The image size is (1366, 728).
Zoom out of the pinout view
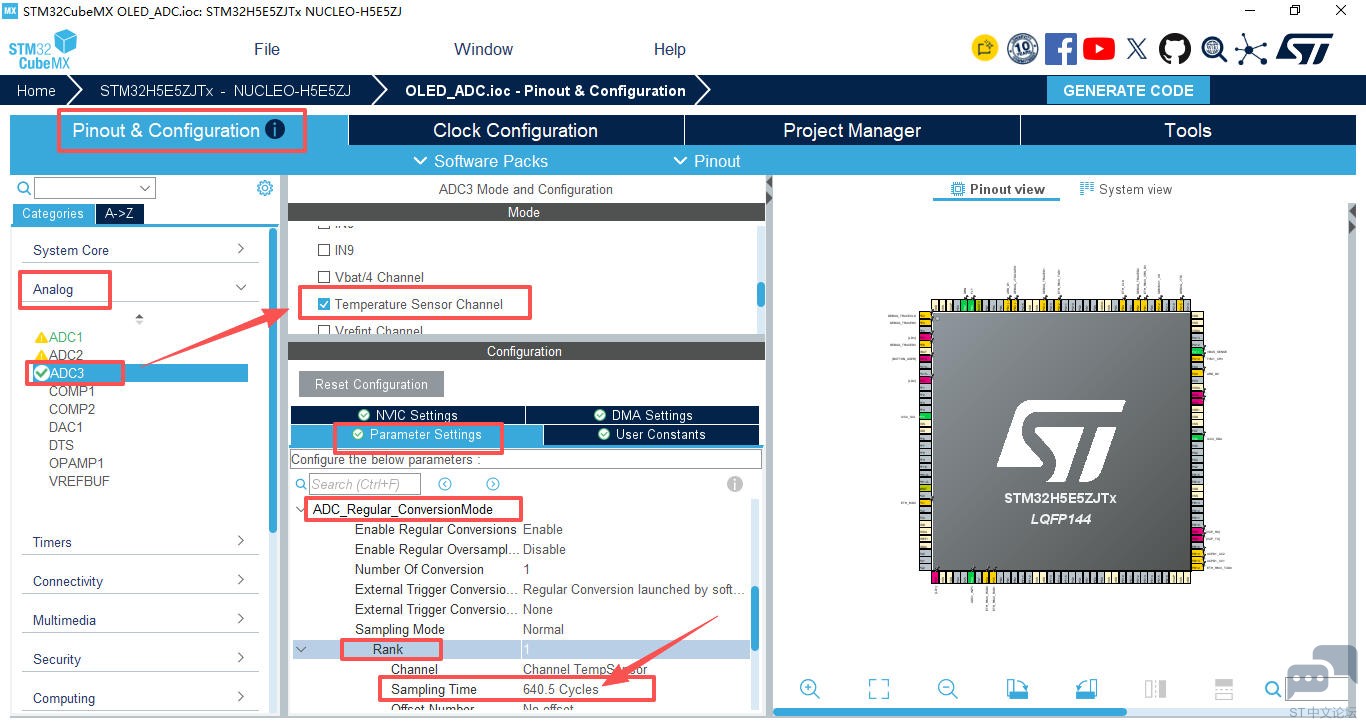948,689
